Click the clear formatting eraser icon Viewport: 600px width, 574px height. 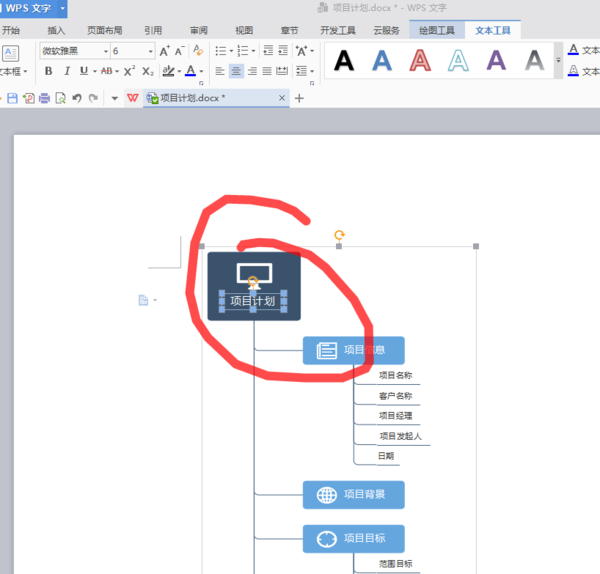click(197, 51)
